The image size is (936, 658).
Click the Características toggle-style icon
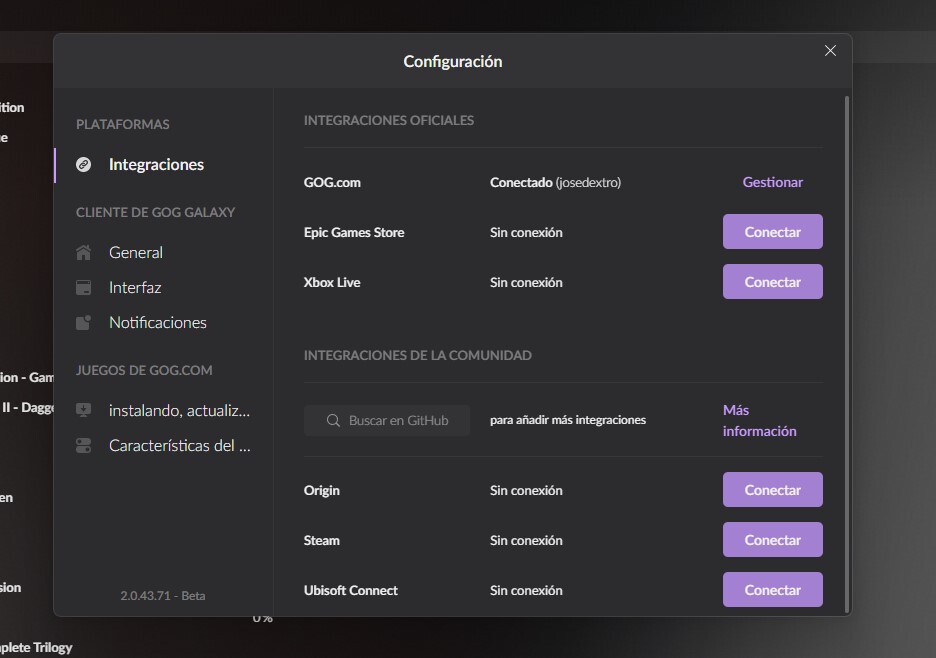84,446
